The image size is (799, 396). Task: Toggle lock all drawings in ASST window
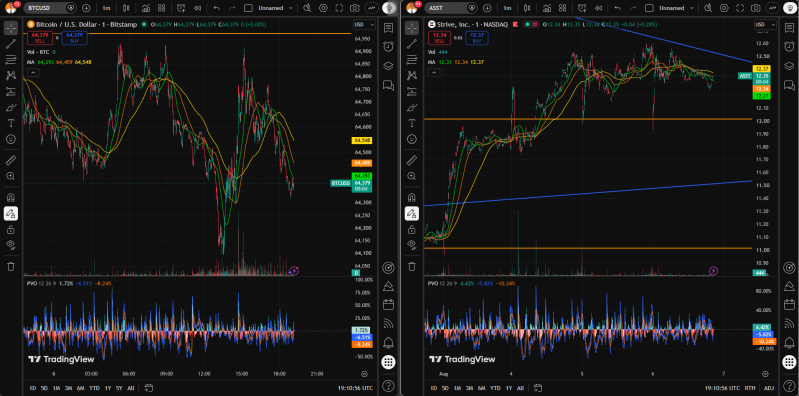pos(412,229)
